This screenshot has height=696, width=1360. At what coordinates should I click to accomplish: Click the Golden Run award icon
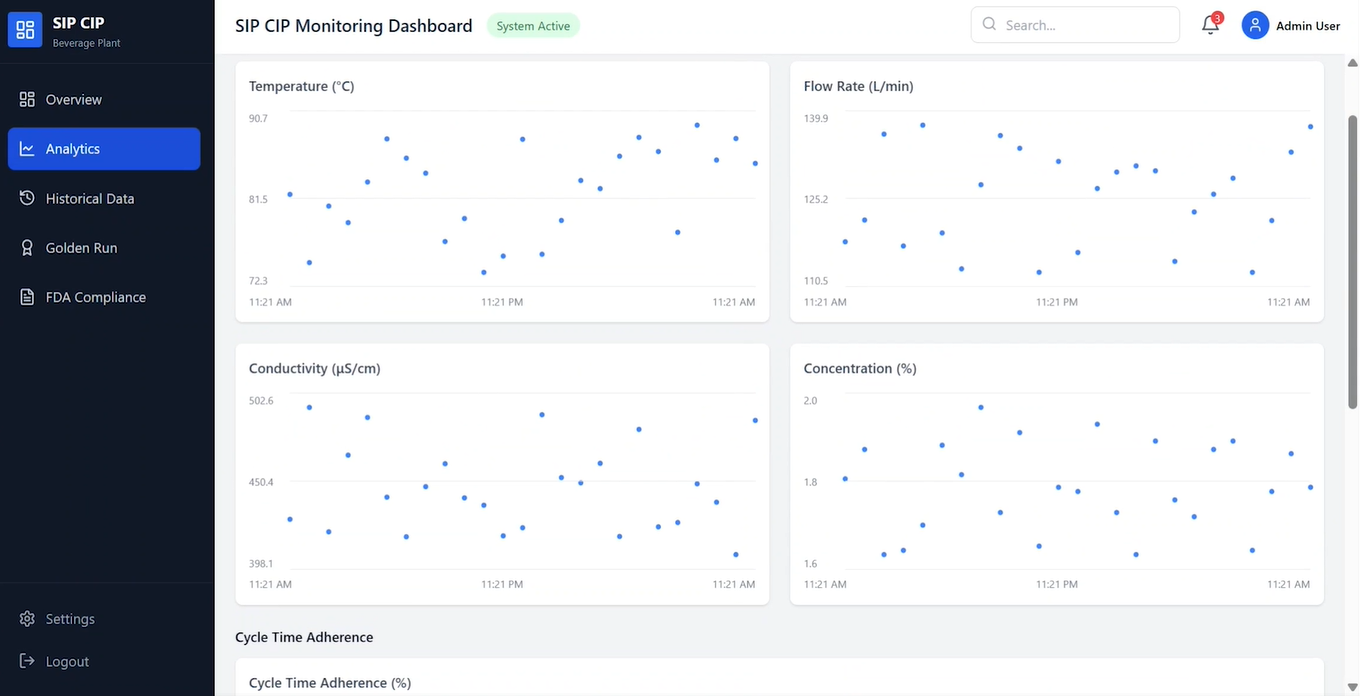tap(26, 247)
